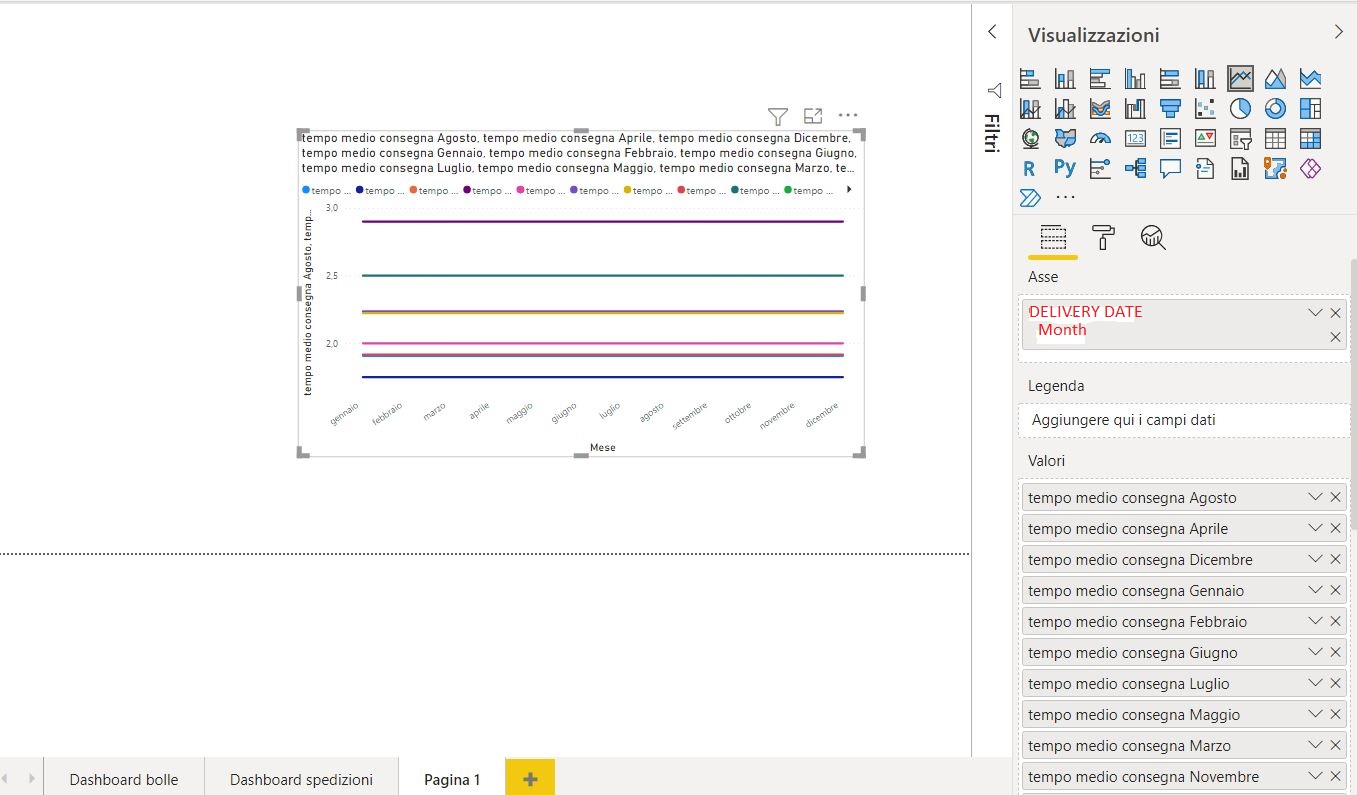1357x795 pixels.
Task: Collapse the Visualizzazioni pane
Action: pos(1339,32)
